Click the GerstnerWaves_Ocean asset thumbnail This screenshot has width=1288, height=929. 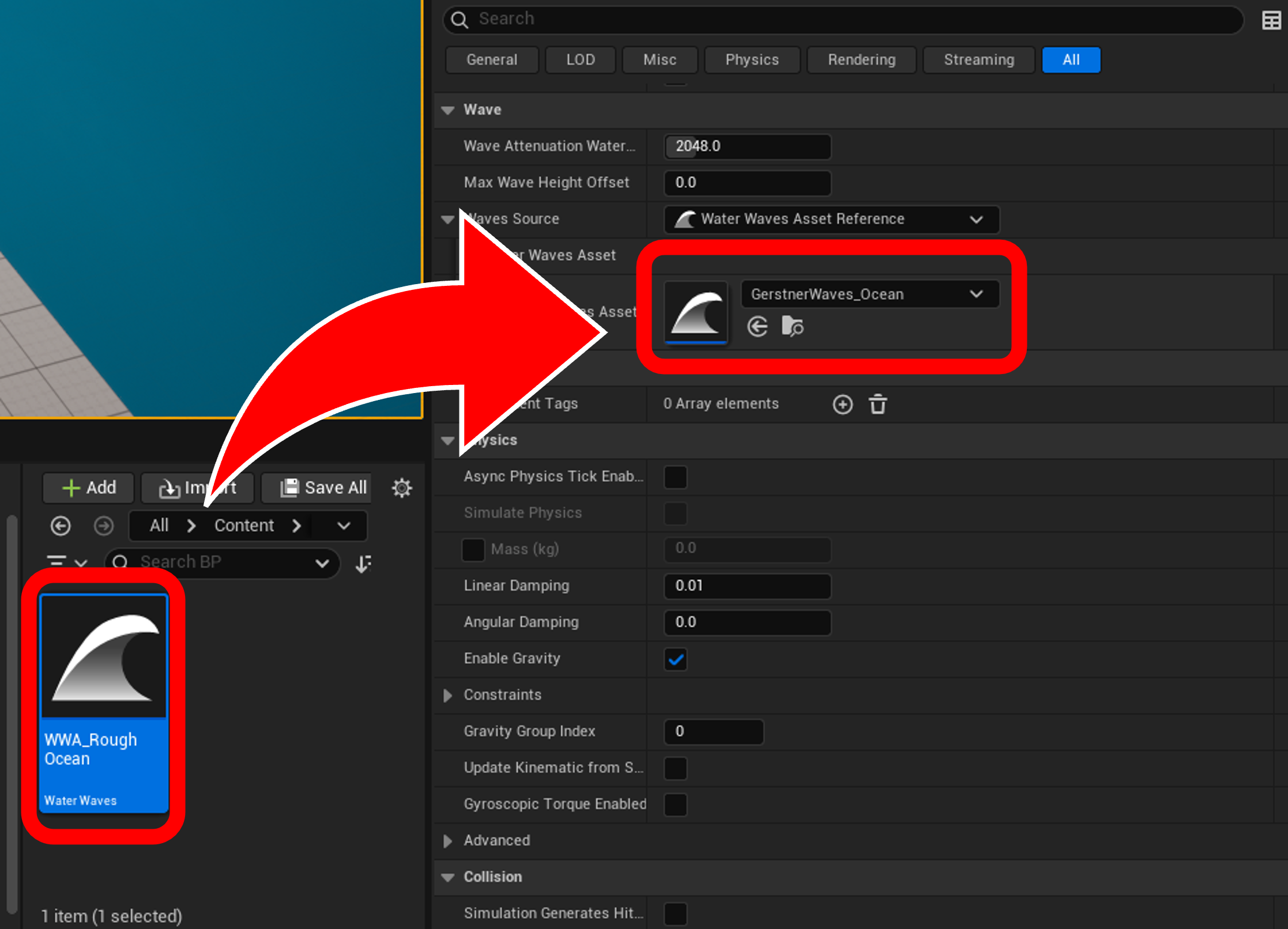coord(696,313)
